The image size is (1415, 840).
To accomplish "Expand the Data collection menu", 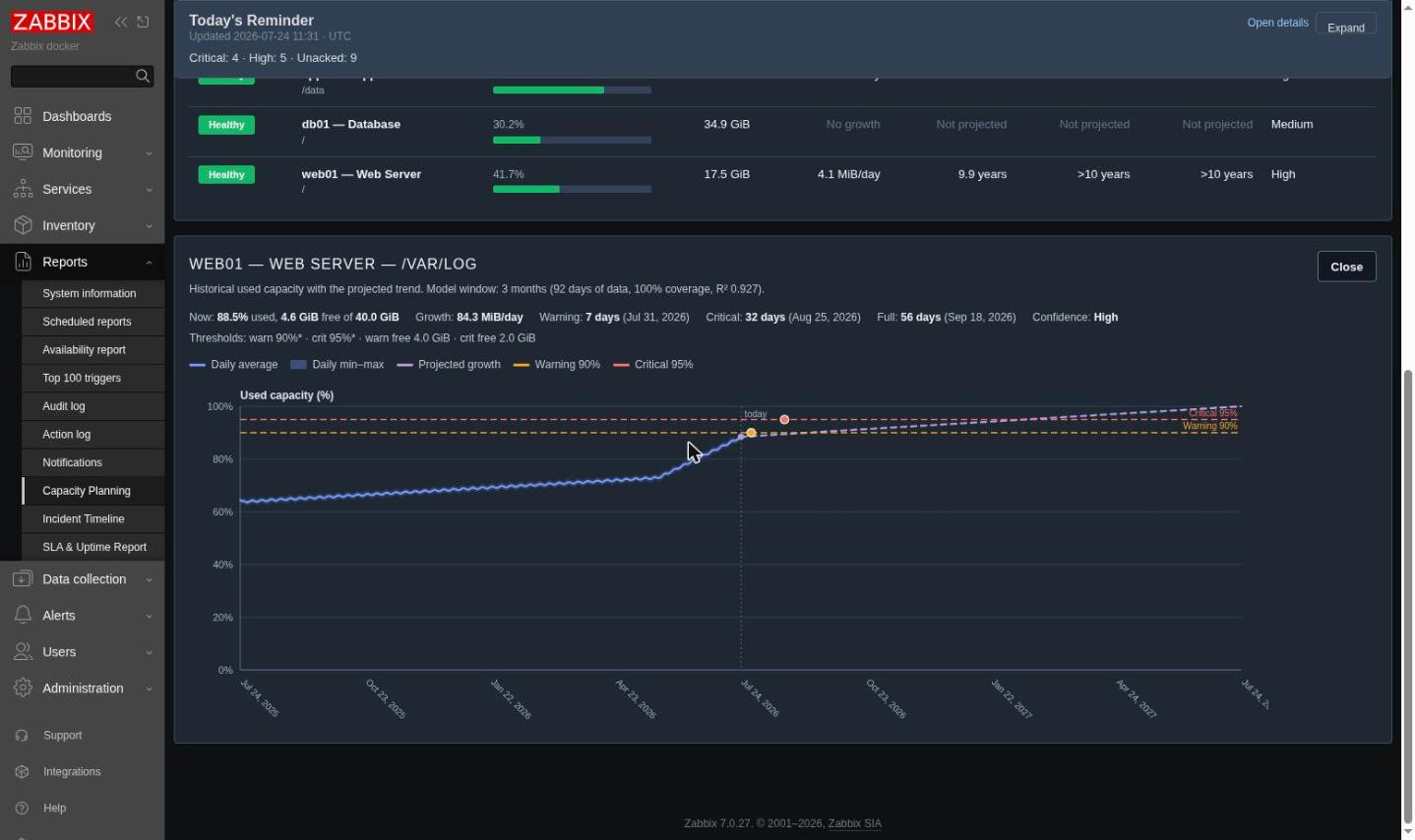I will coord(83,579).
